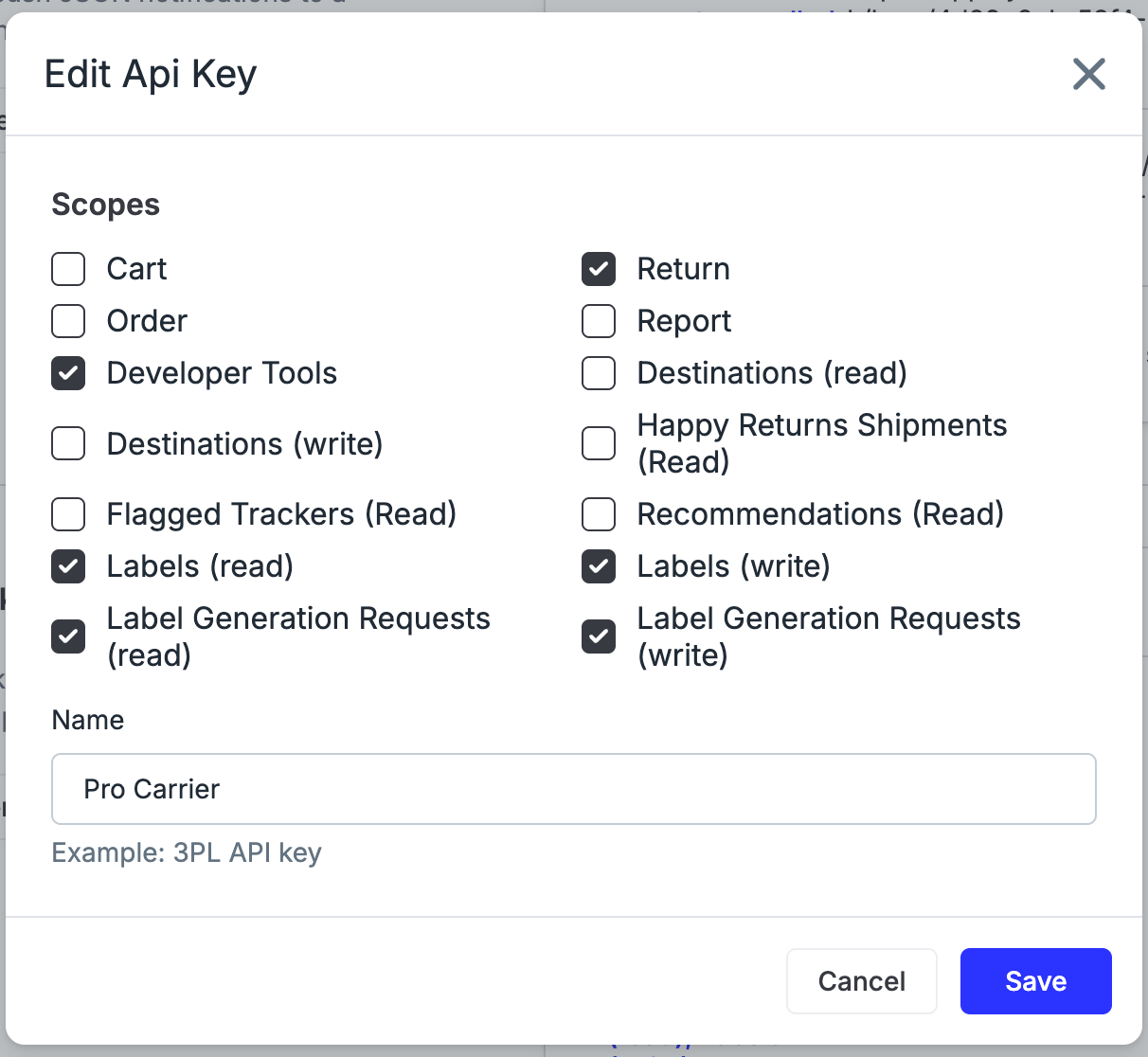Click the Report label text
Viewport: 1148px width, 1057px height.
(684, 321)
